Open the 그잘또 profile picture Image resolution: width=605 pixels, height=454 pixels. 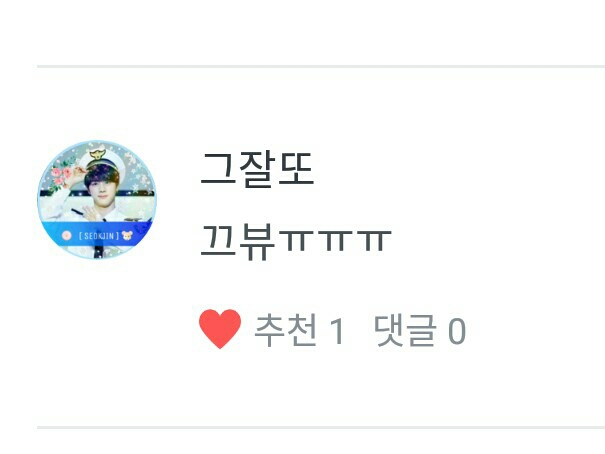[97, 200]
